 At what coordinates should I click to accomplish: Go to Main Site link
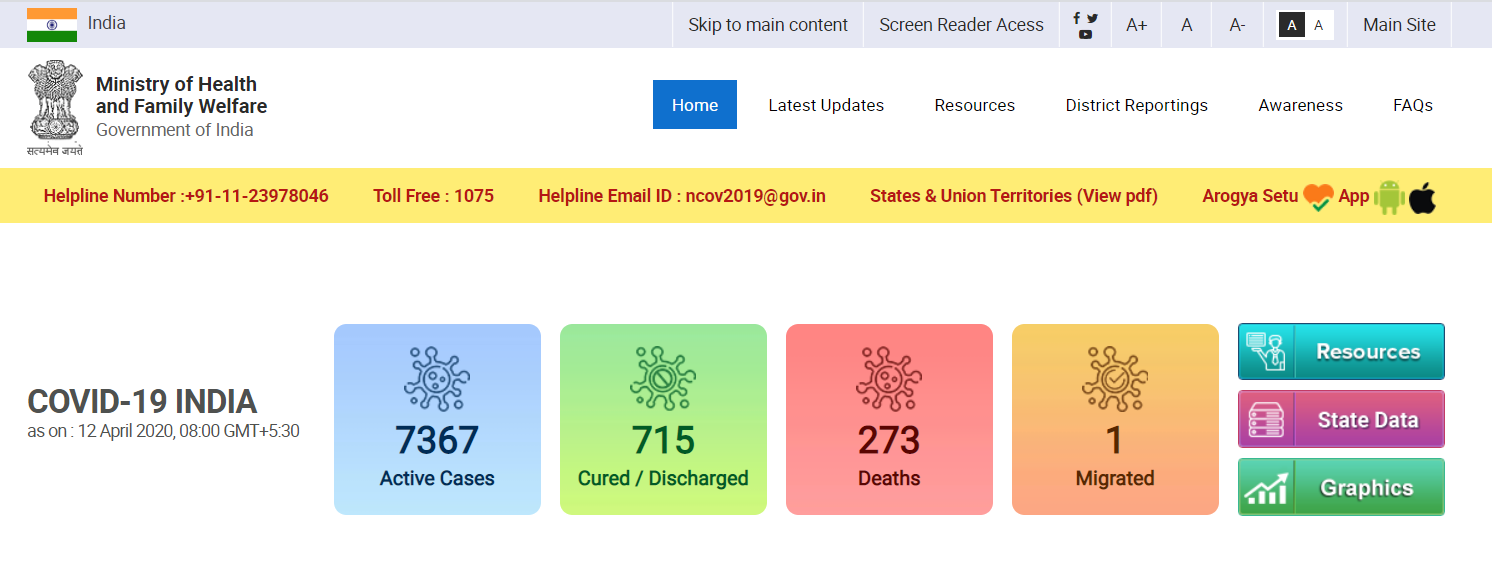(1399, 25)
